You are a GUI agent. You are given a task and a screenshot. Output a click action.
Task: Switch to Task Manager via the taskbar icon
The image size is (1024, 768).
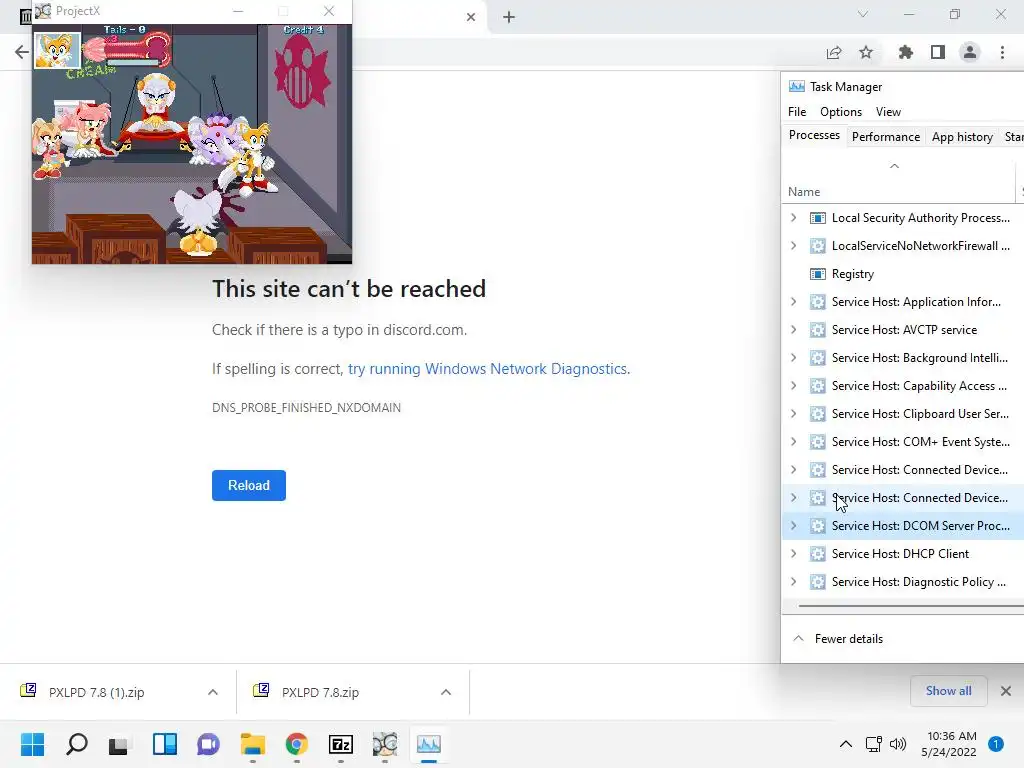pyautogui.click(x=428, y=744)
